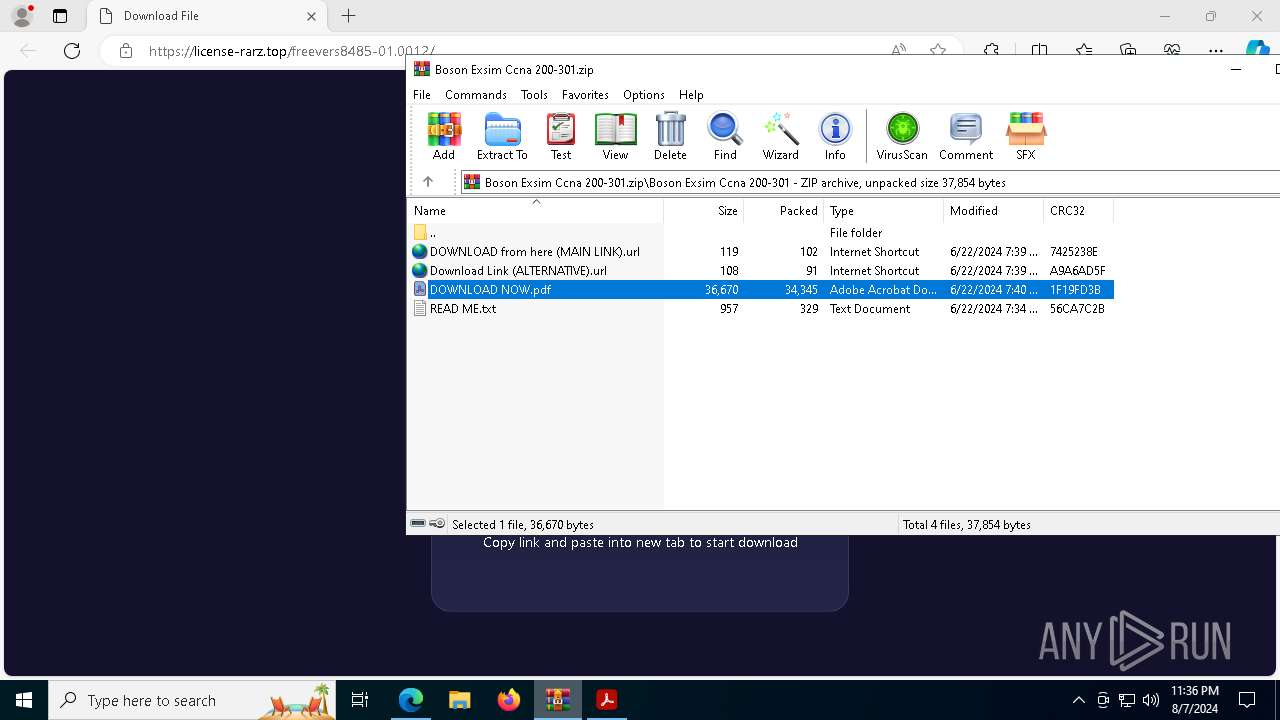Open File Explorer from taskbar
The width and height of the screenshot is (1280, 720).
click(459, 700)
